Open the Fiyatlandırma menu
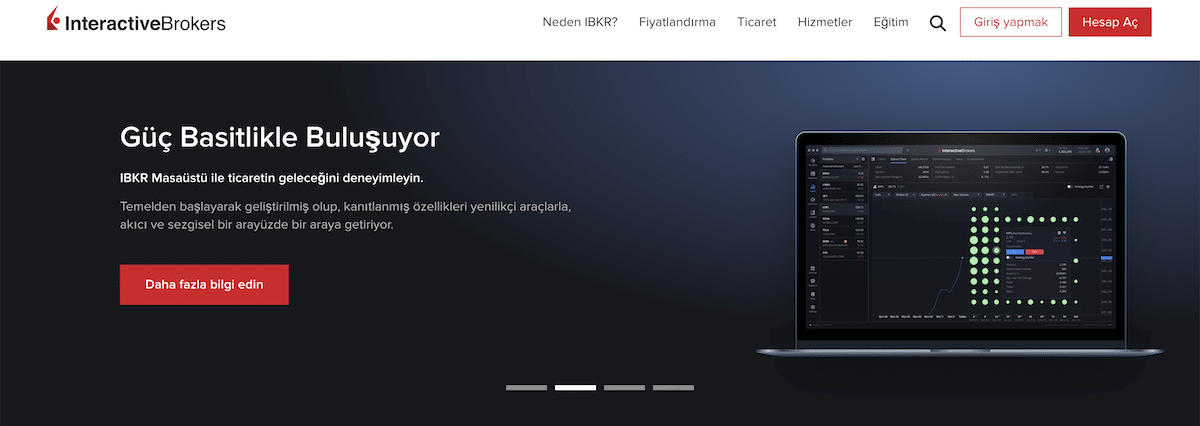The image size is (1200, 426). click(678, 22)
